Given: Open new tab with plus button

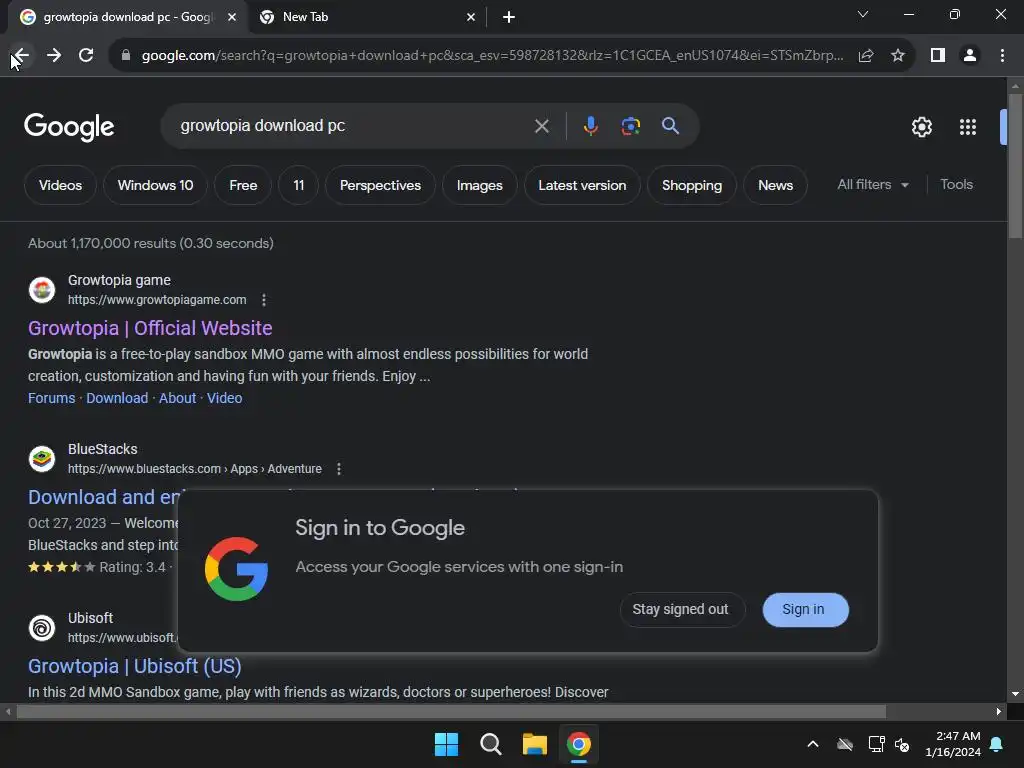Looking at the screenshot, I should coord(509,17).
